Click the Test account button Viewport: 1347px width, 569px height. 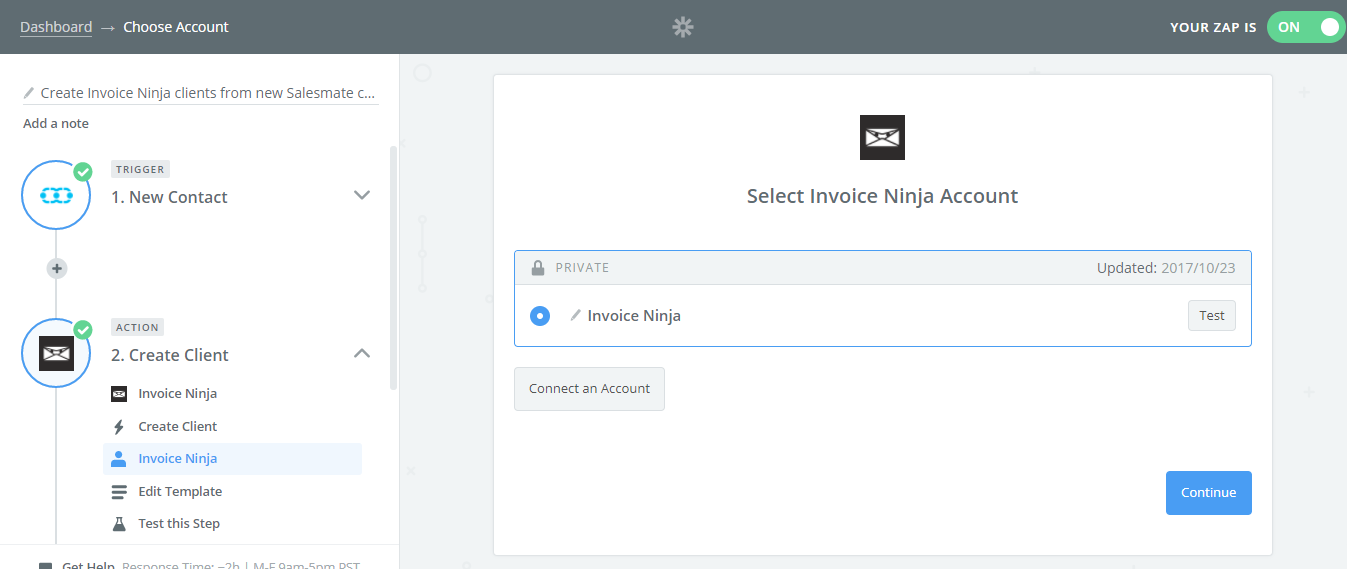(1212, 316)
